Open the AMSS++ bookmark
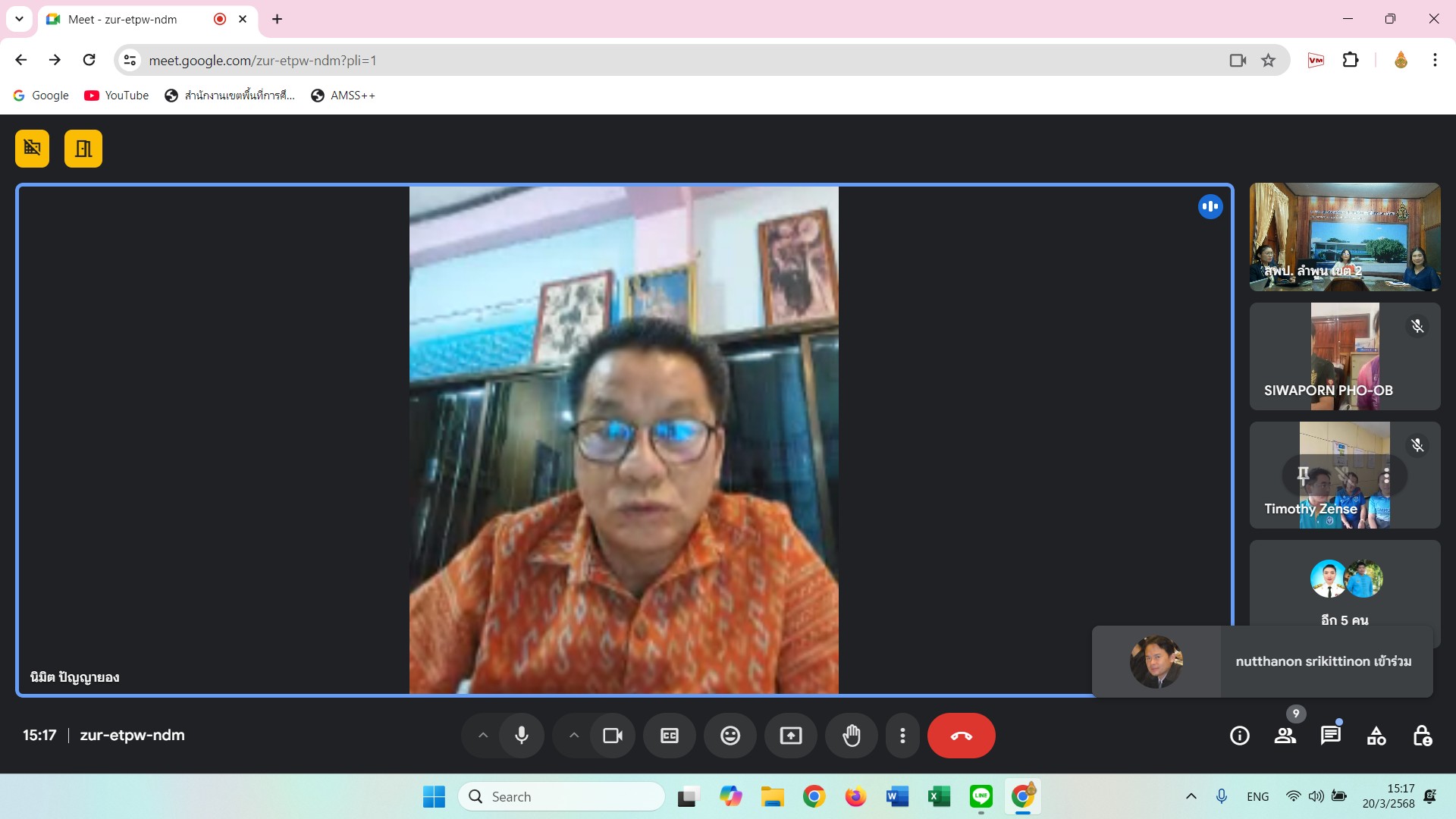Viewport: 1456px width, 819px height. 344,96
